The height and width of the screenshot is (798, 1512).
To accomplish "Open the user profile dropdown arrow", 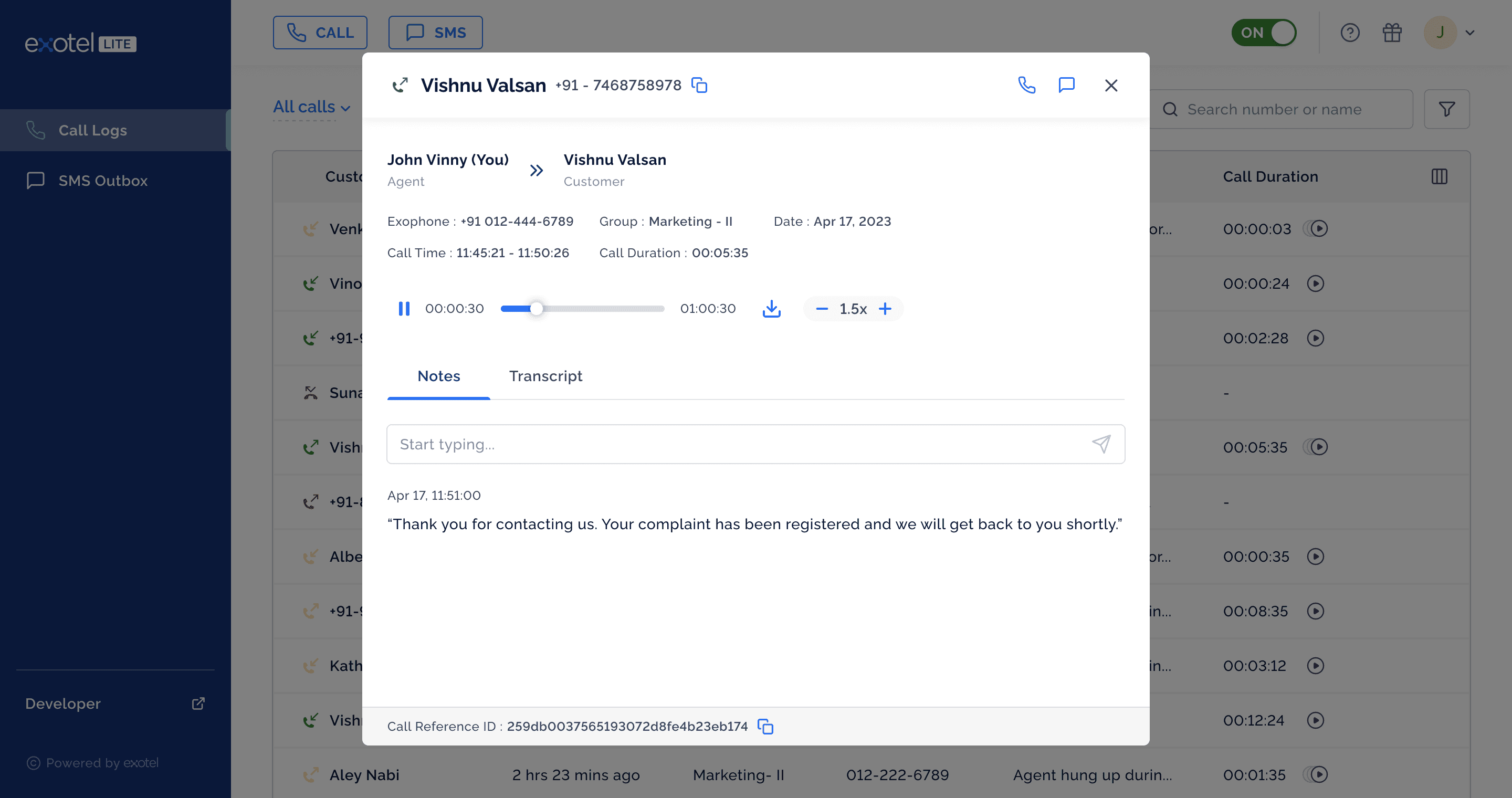I will tap(1470, 33).
